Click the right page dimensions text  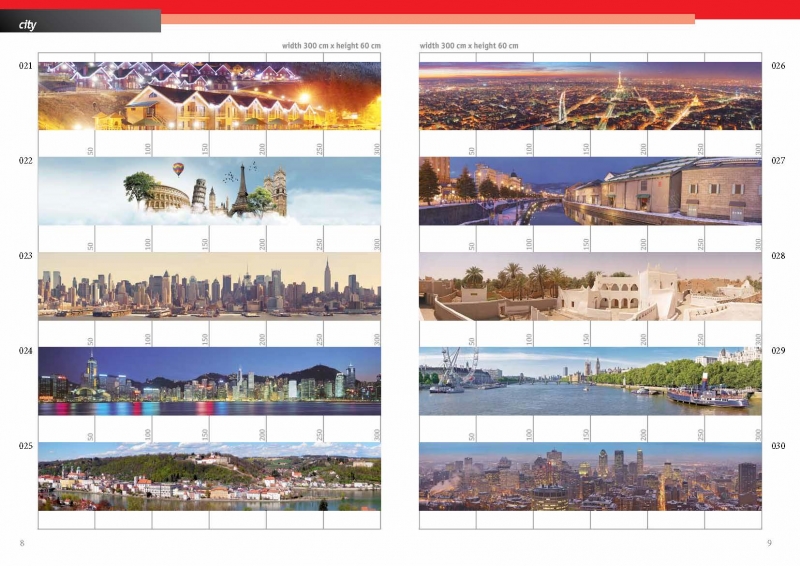point(469,45)
